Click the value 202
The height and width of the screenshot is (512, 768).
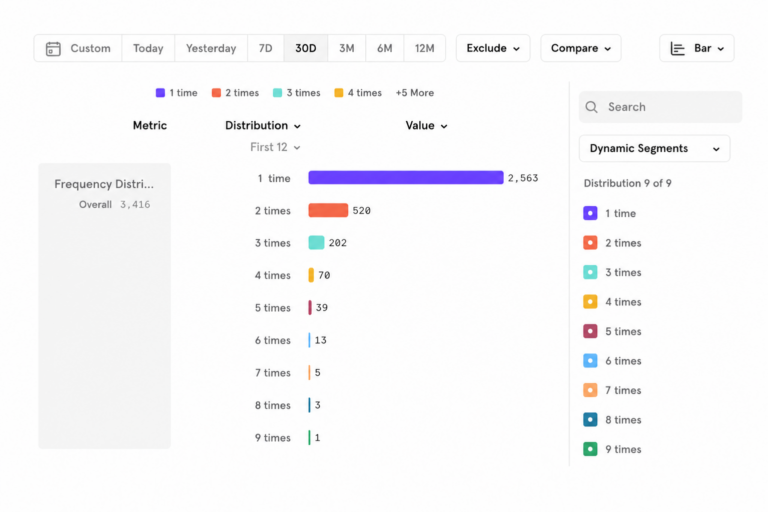point(337,243)
